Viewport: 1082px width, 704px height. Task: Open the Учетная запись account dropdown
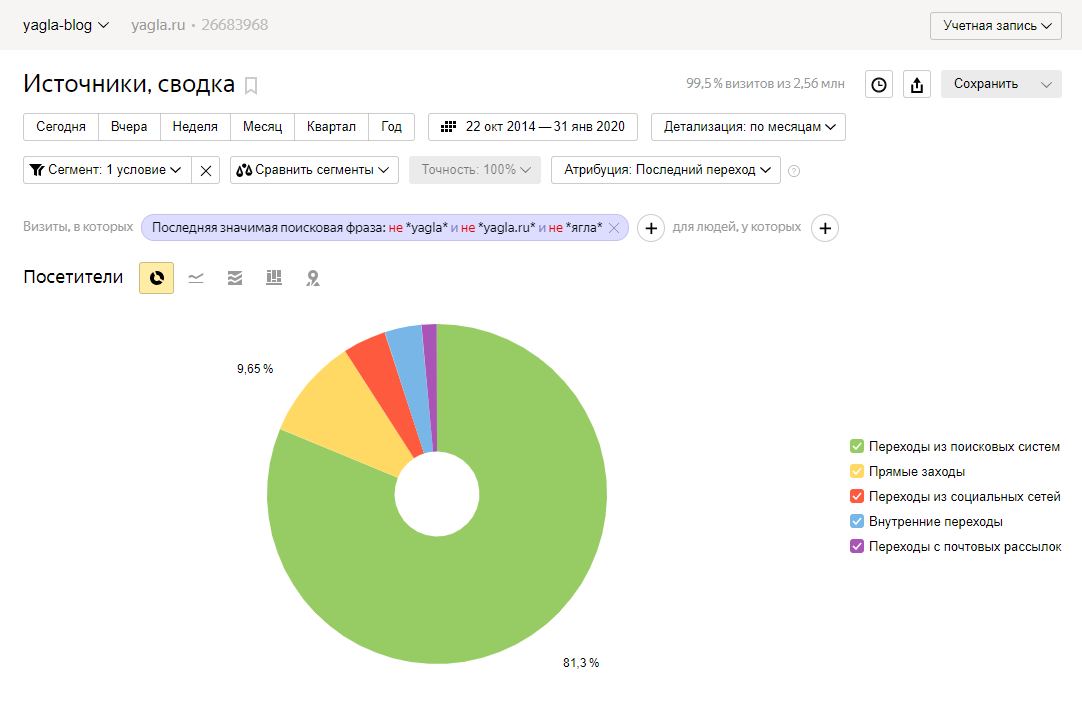click(x=995, y=26)
